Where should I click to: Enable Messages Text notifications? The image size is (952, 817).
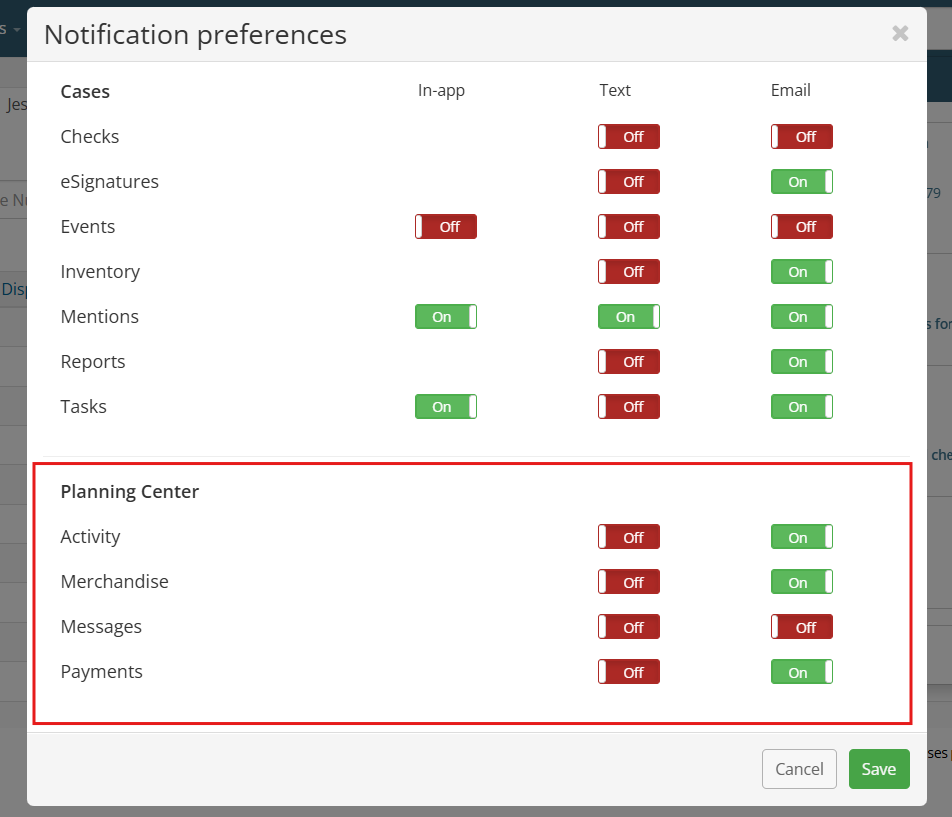[x=628, y=626]
